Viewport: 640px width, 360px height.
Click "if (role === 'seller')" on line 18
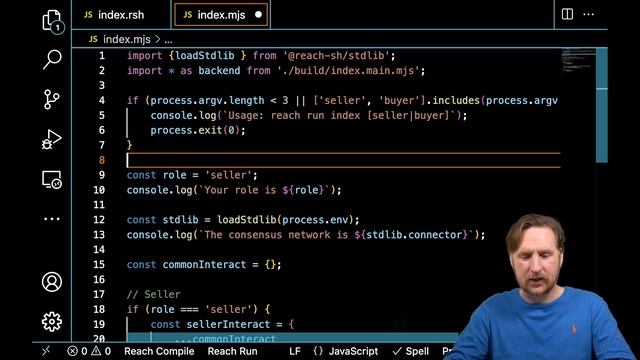point(192,309)
